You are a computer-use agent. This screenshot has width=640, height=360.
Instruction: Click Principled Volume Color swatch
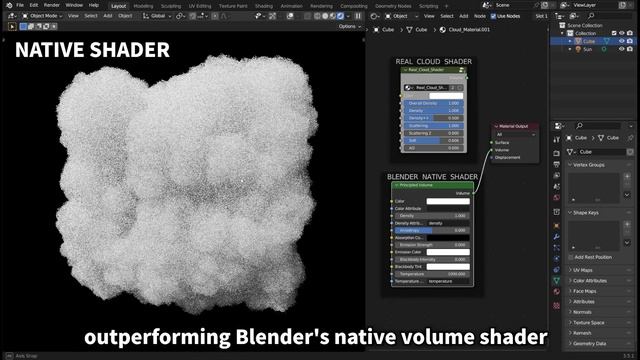tap(448, 201)
